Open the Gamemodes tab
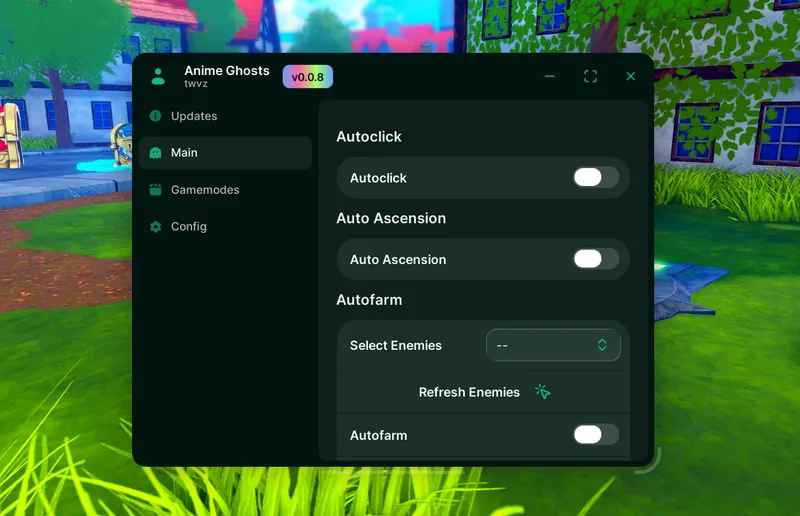This screenshot has height=516, width=800. coord(225,189)
